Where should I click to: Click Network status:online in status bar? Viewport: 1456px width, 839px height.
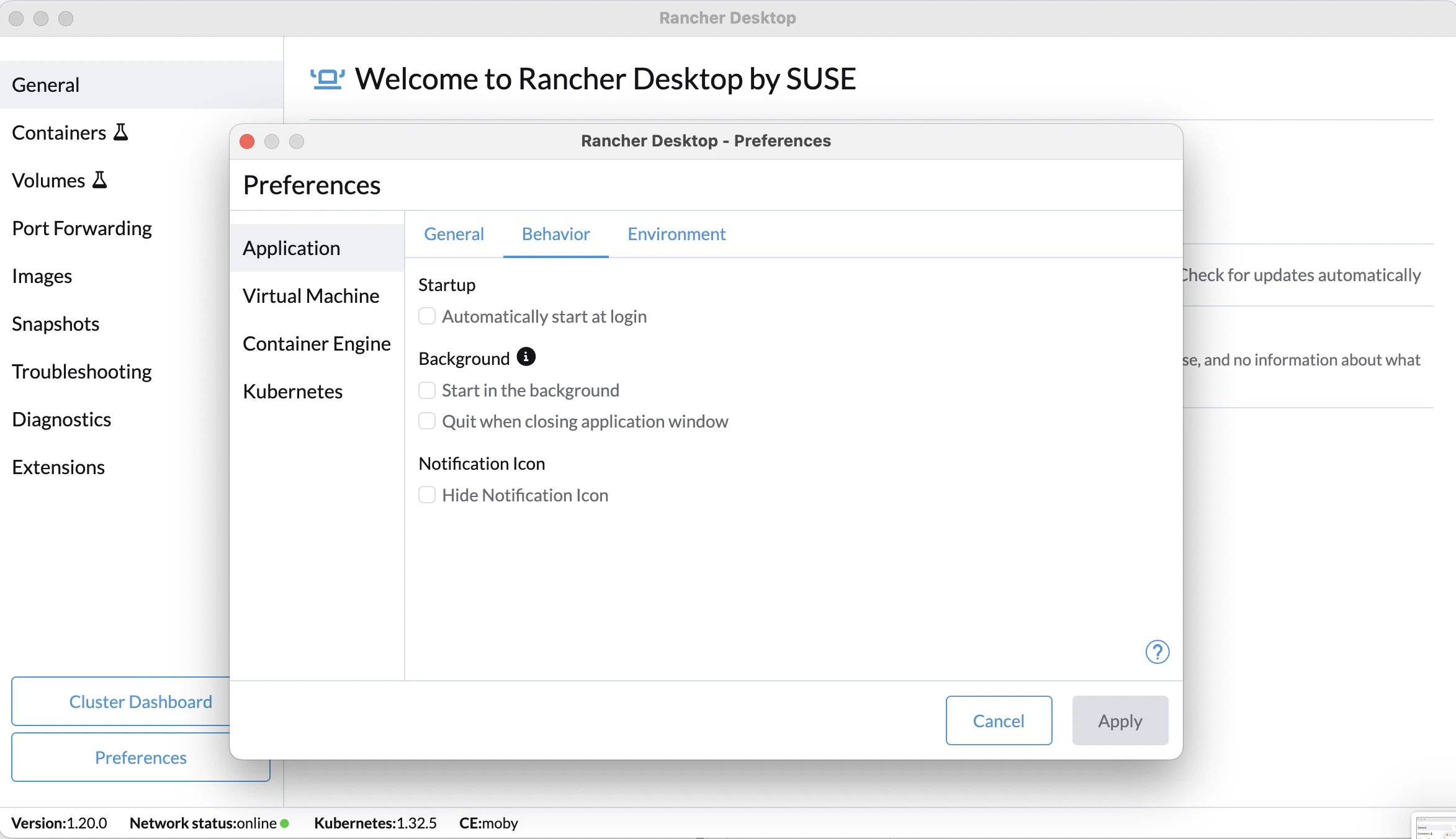[x=209, y=823]
